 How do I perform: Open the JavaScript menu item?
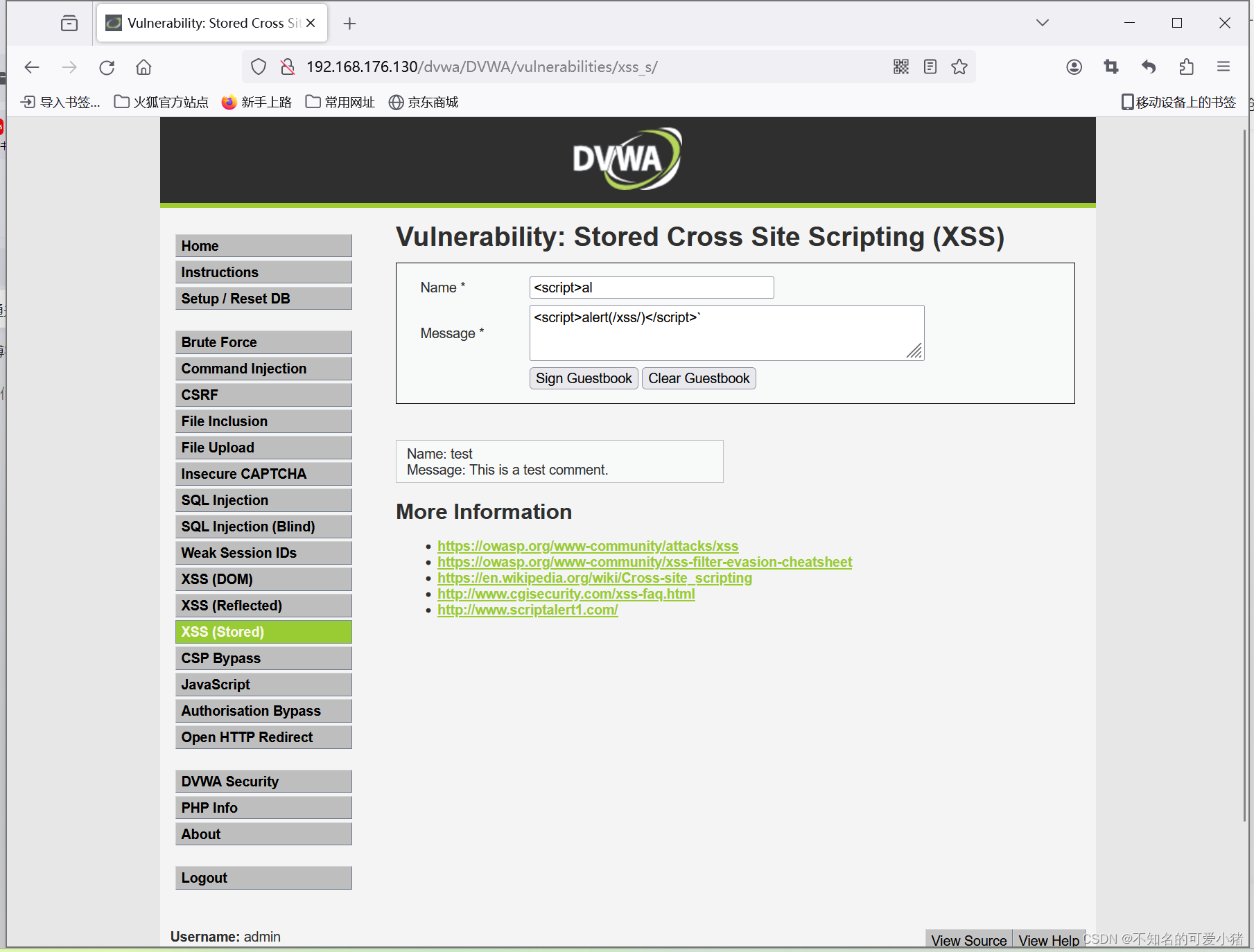pyautogui.click(x=263, y=685)
